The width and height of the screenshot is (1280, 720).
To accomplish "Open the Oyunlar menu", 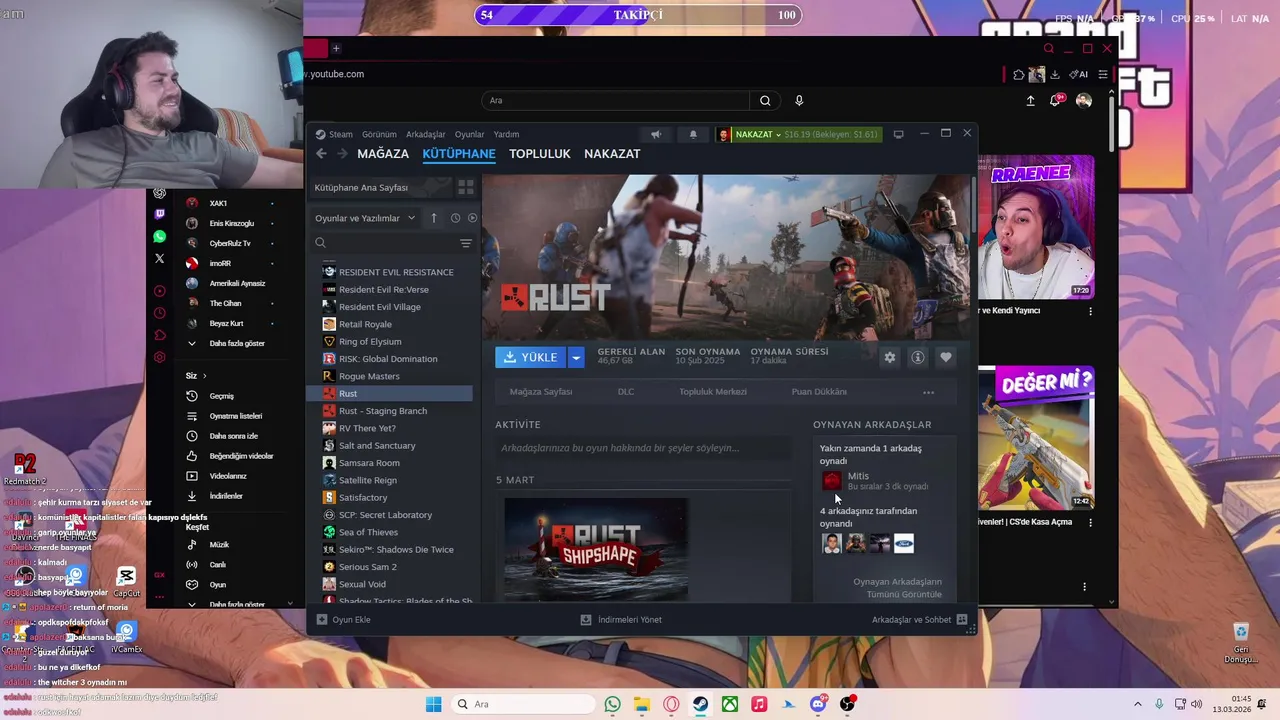I will coord(469,134).
